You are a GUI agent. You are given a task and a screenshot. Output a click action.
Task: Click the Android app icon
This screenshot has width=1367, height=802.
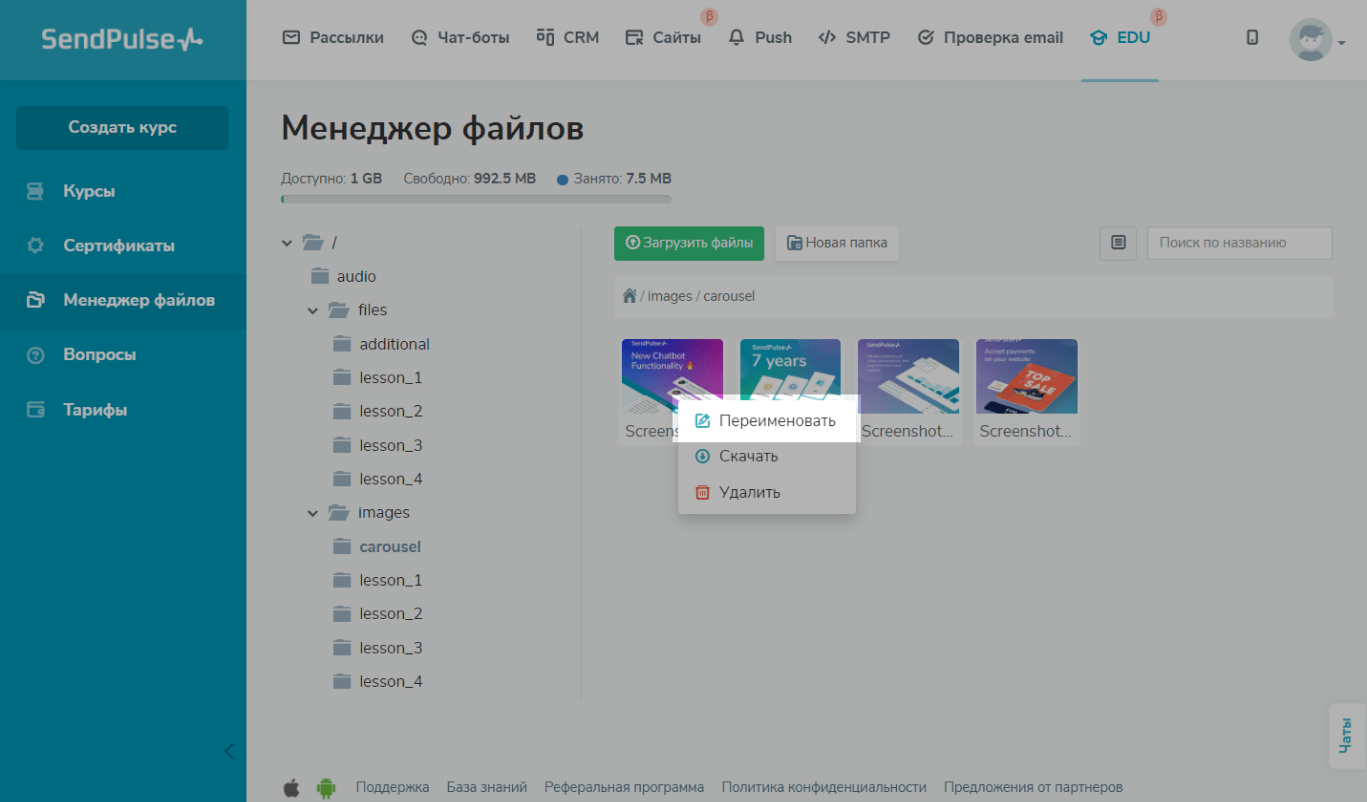pyautogui.click(x=326, y=788)
